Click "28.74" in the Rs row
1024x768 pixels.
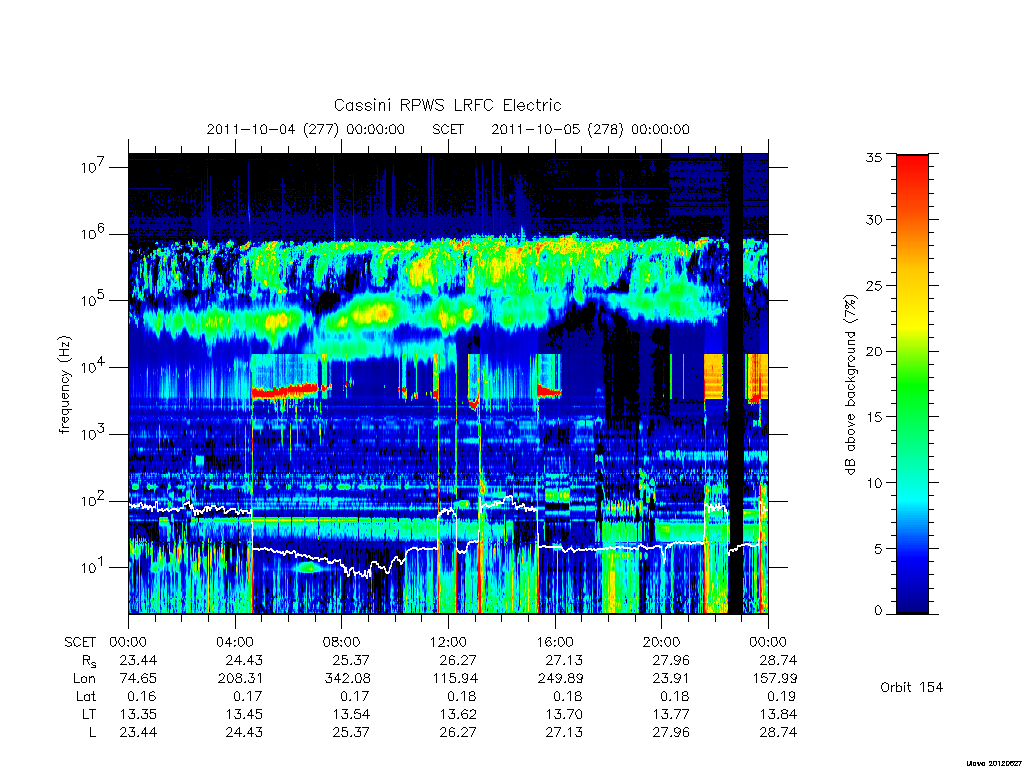point(778,661)
